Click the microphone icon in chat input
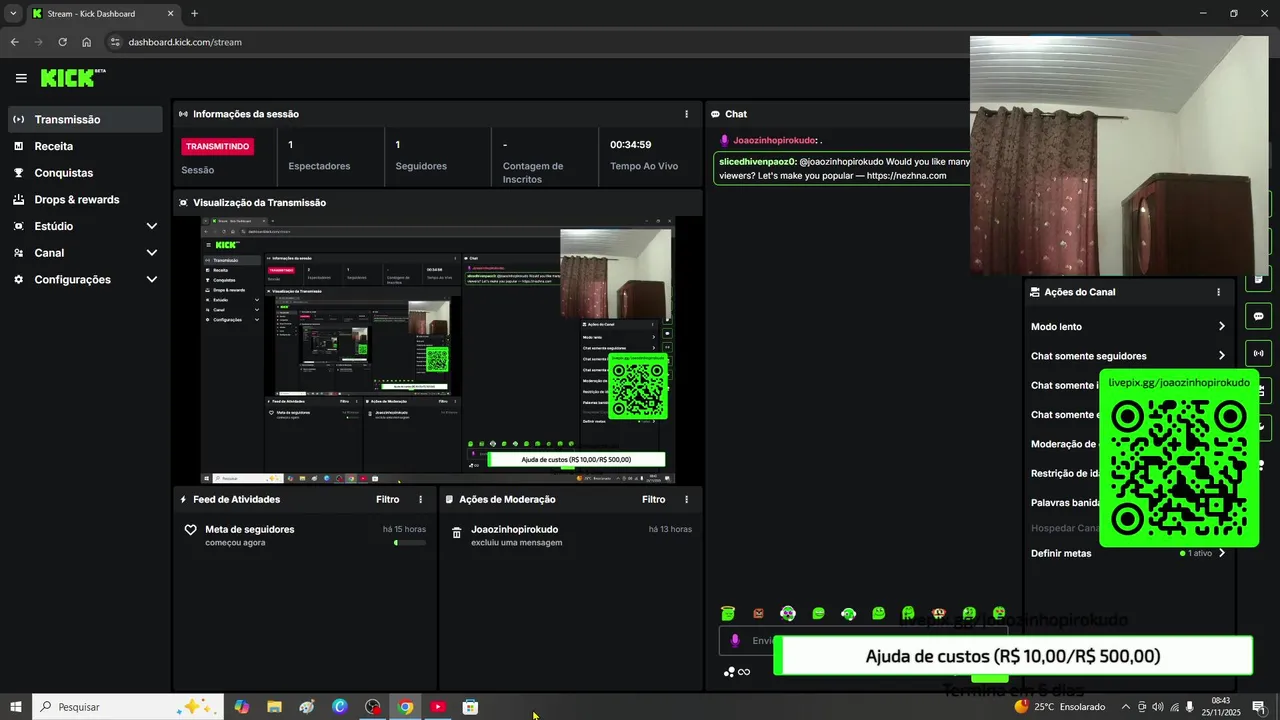This screenshot has height=720, width=1280. point(735,641)
